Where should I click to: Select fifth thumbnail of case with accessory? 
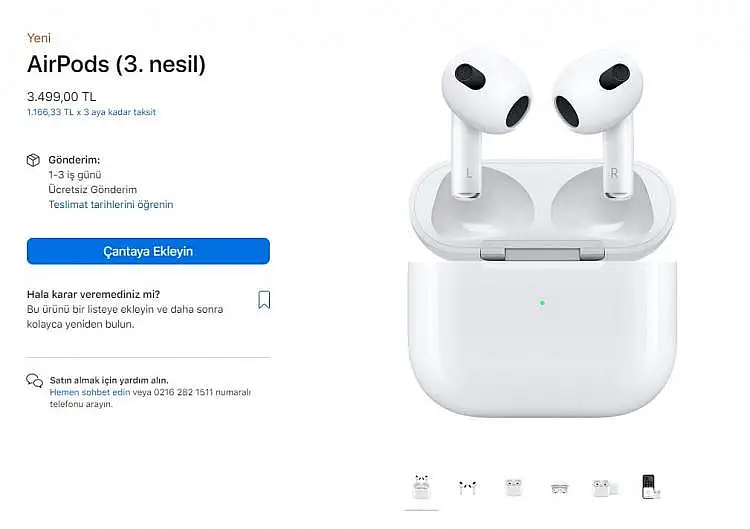pyautogui.click(x=605, y=488)
